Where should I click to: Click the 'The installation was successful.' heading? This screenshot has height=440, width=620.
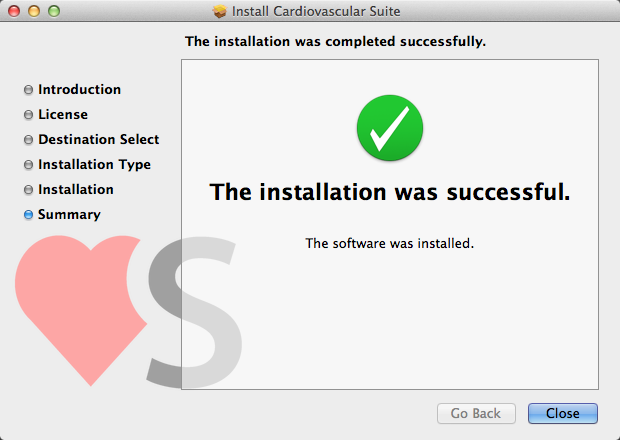pos(390,192)
